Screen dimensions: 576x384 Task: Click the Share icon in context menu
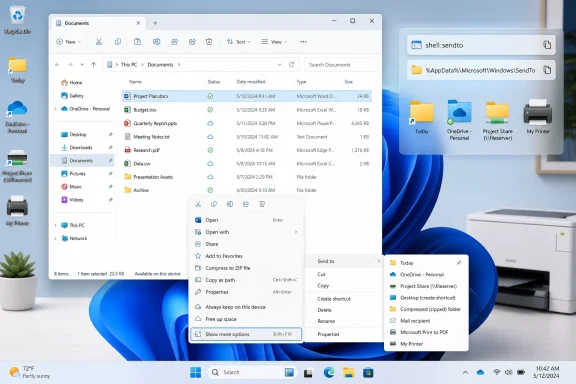tap(246, 204)
